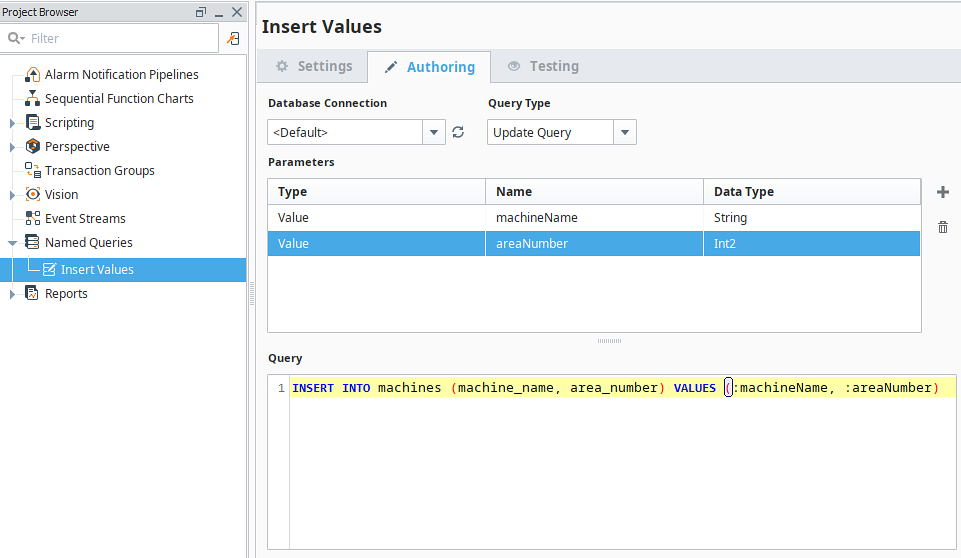
Task: Open the Database Connection dropdown arrow
Action: pos(434,132)
